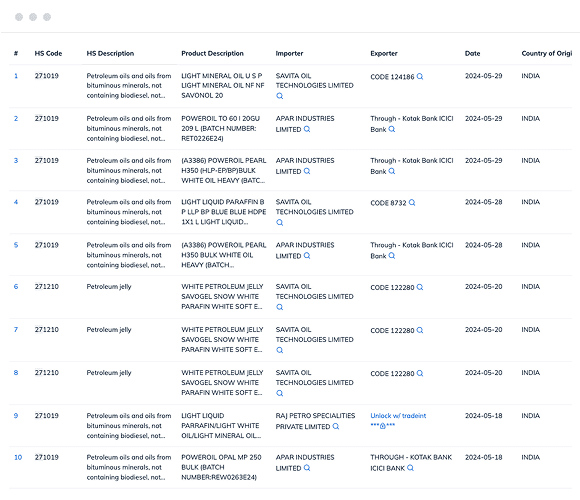Click the HS Code column header
The height and width of the screenshot is (500, 580).
click(48, 53)
